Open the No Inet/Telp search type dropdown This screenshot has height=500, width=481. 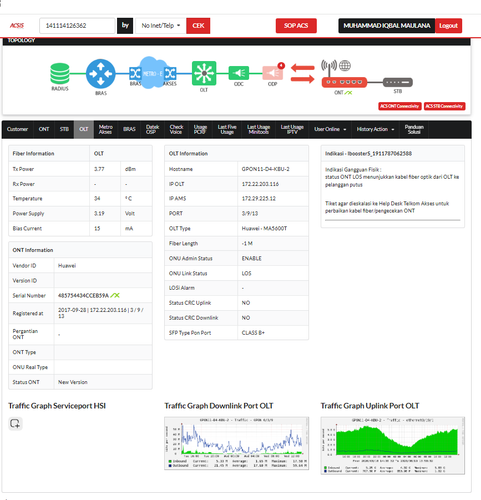[161, 26]
